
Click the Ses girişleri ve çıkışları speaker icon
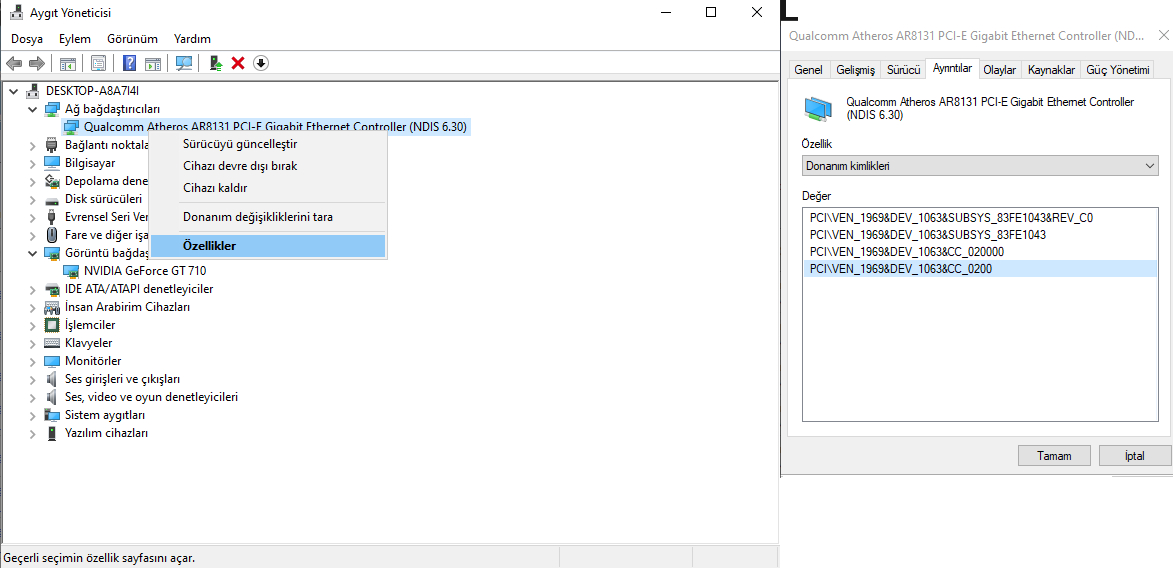[x=52, y=379]
